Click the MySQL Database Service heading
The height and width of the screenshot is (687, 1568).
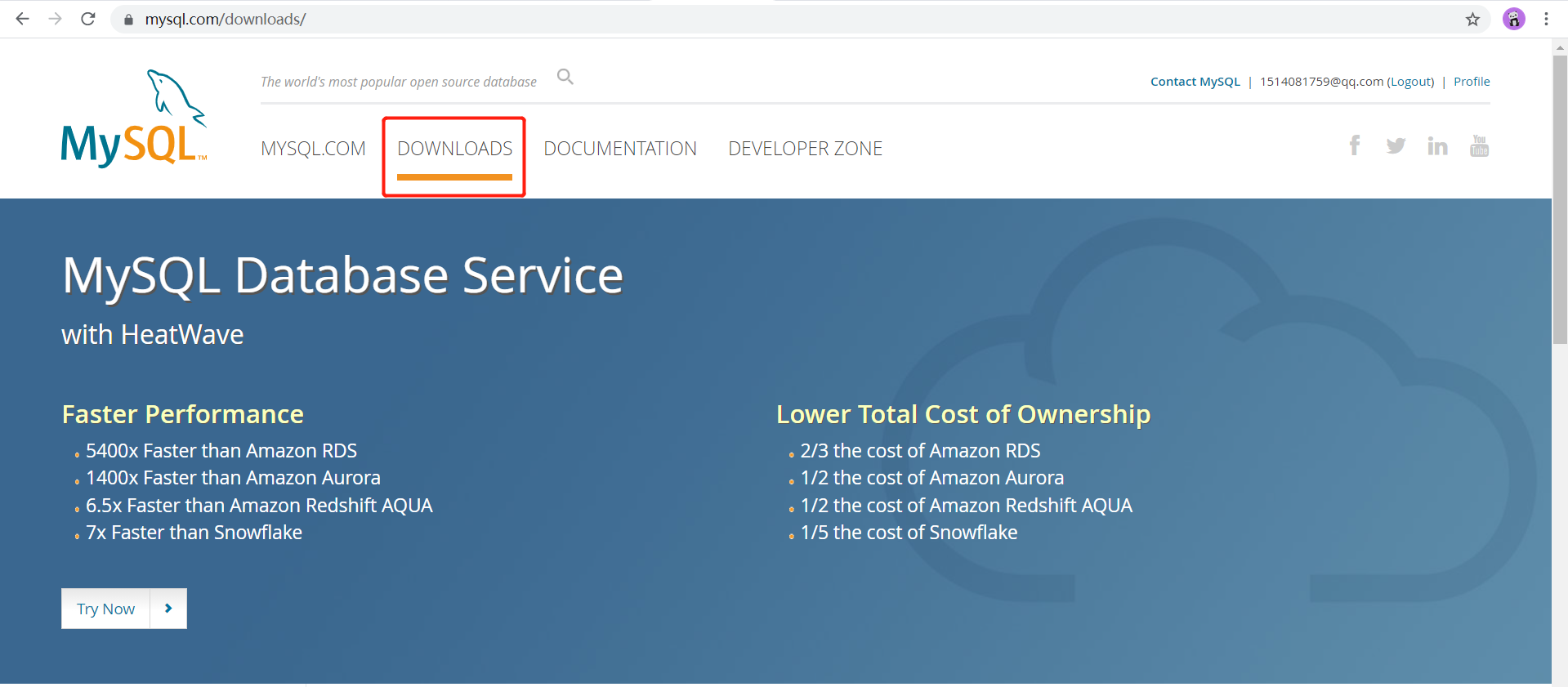pyautogui.click(x=342, y=275)
